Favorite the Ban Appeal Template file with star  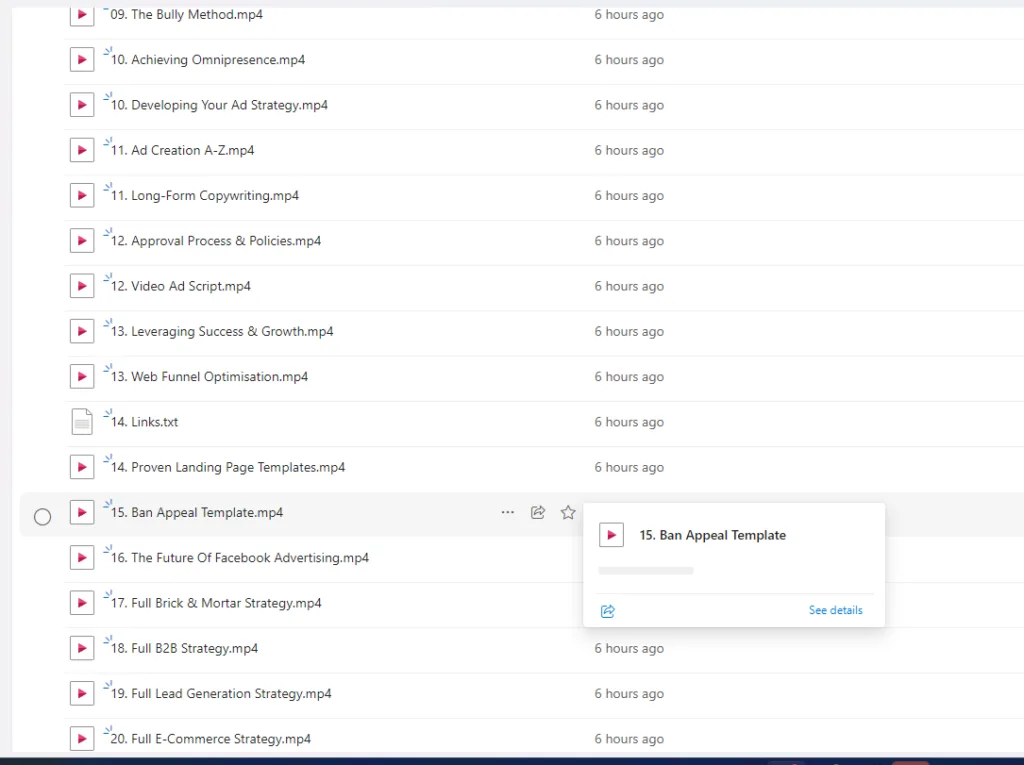point(568,513)
